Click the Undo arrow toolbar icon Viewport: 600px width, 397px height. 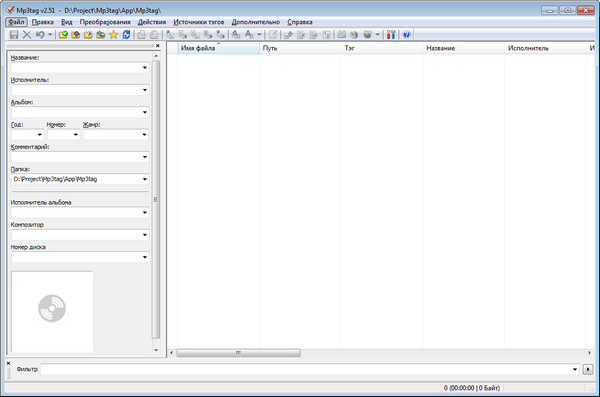[40, 35]
